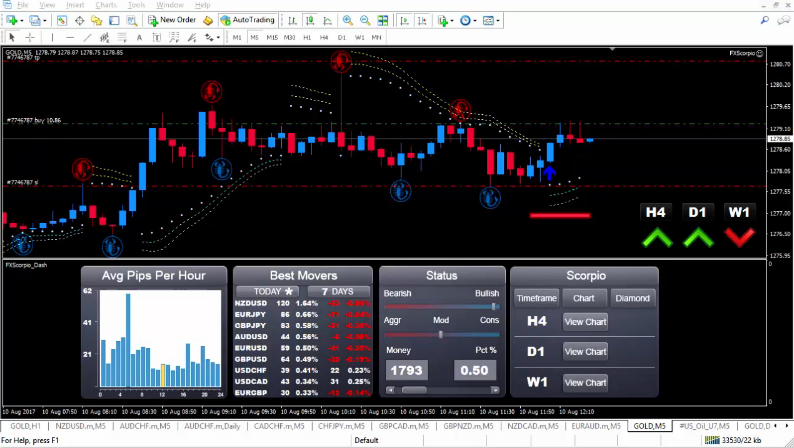Select the text A tool

[x=139, y=37]
